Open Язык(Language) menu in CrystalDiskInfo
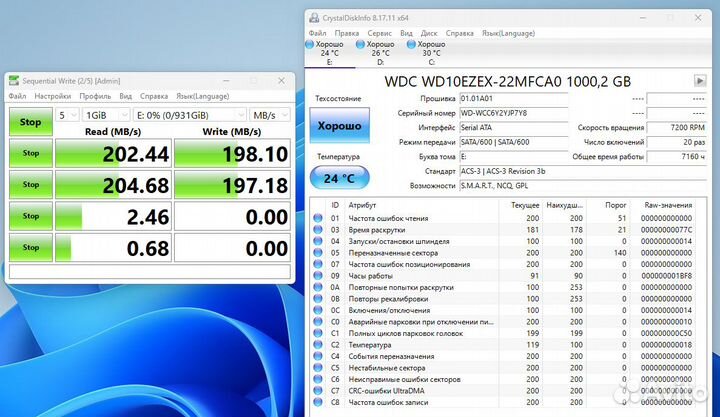The image size is (720, 417). 508,33
